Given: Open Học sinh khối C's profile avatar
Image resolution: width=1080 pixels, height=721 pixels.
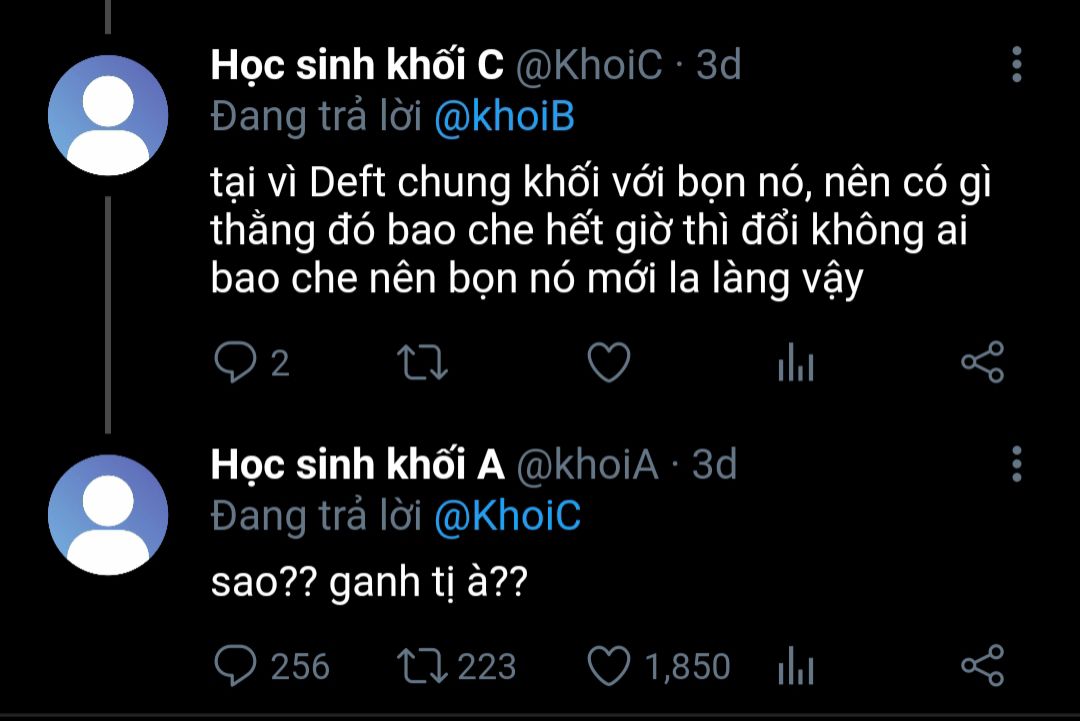Looking at the screenshot, I should click(108, 115).
